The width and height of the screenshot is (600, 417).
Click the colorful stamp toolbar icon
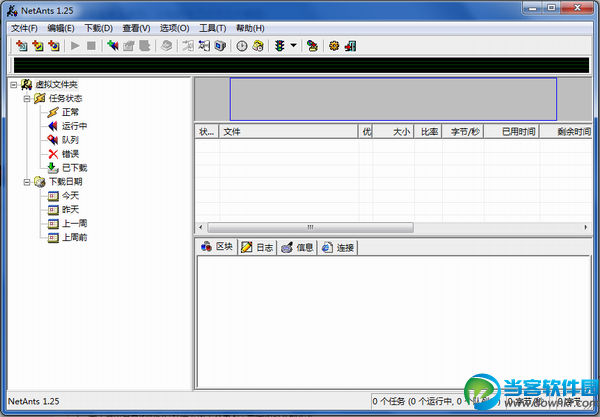click(312, 46)
